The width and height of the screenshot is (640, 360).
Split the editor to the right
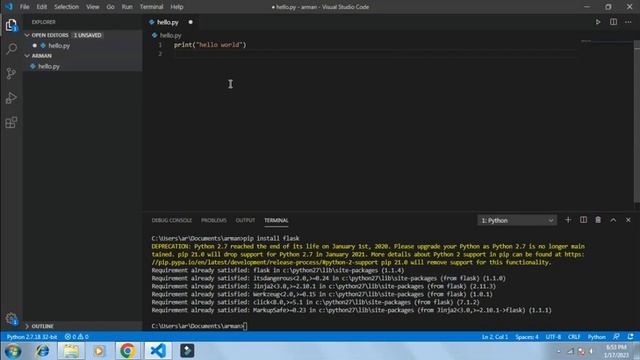pos(613,22)
